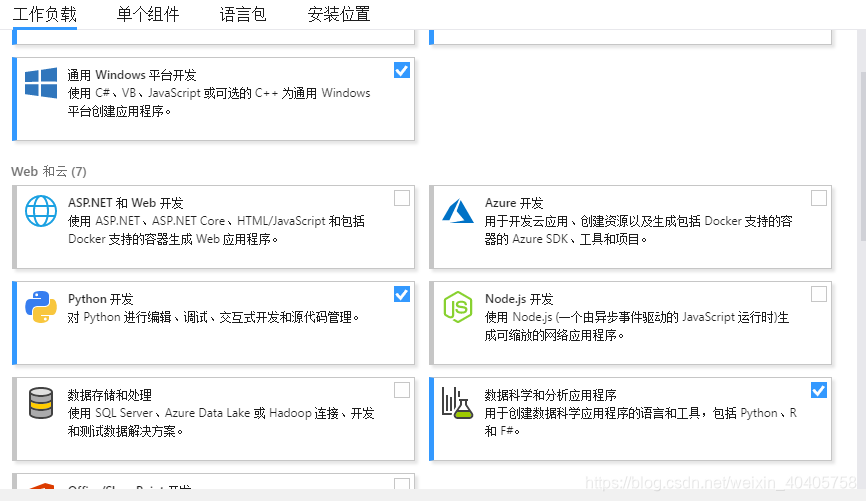Check the ASP.NET 和 Web 开发 checkbox

[402, 198]
